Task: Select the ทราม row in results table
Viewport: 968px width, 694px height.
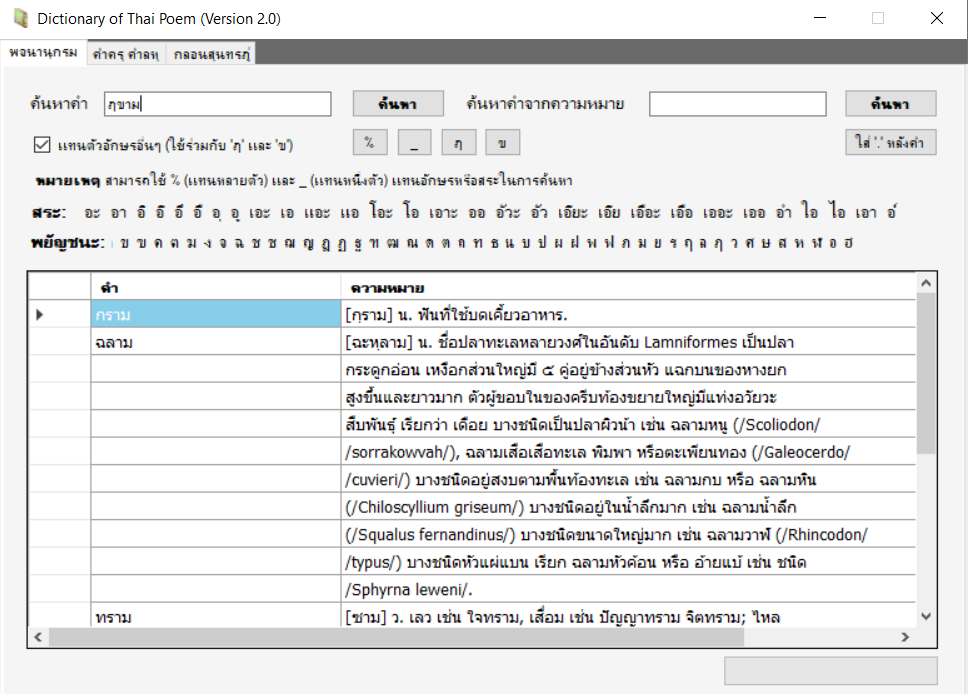Action: (x=216, y=617)
